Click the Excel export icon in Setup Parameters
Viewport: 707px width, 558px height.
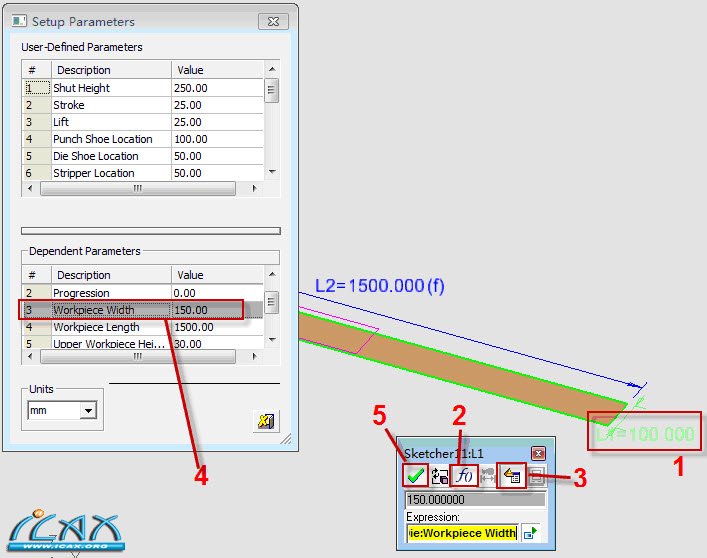(x=266, y=421)
